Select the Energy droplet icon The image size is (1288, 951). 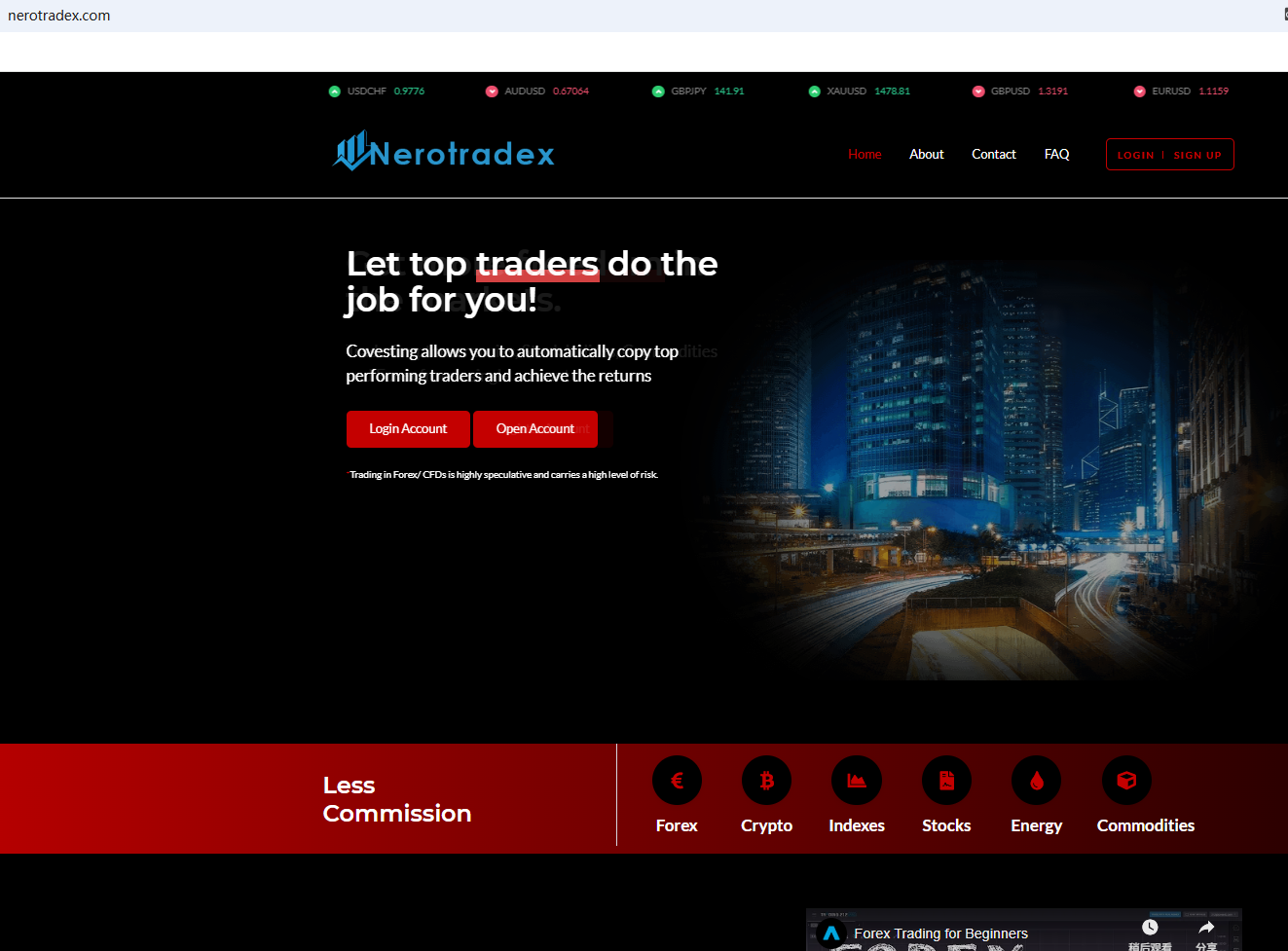(x=1036, y=781)
